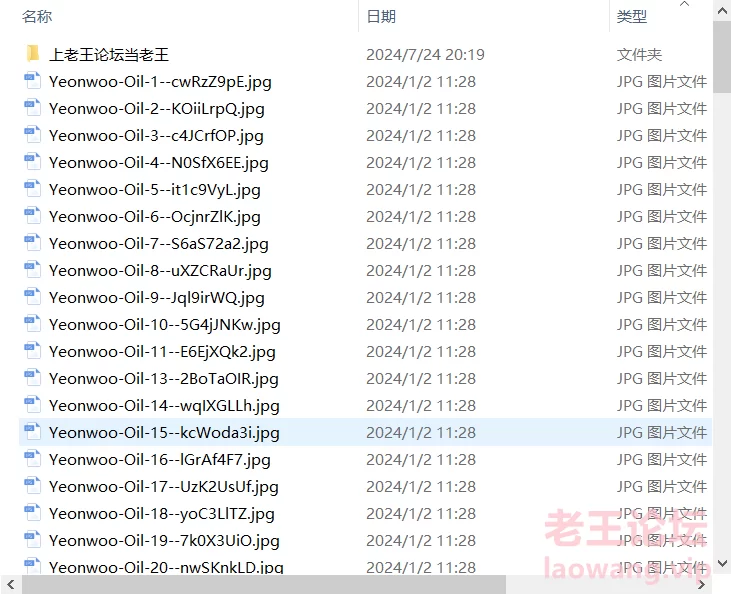Sort files by the 类型 column
This screenshot has width=731, height=594.
click(632, 17)
